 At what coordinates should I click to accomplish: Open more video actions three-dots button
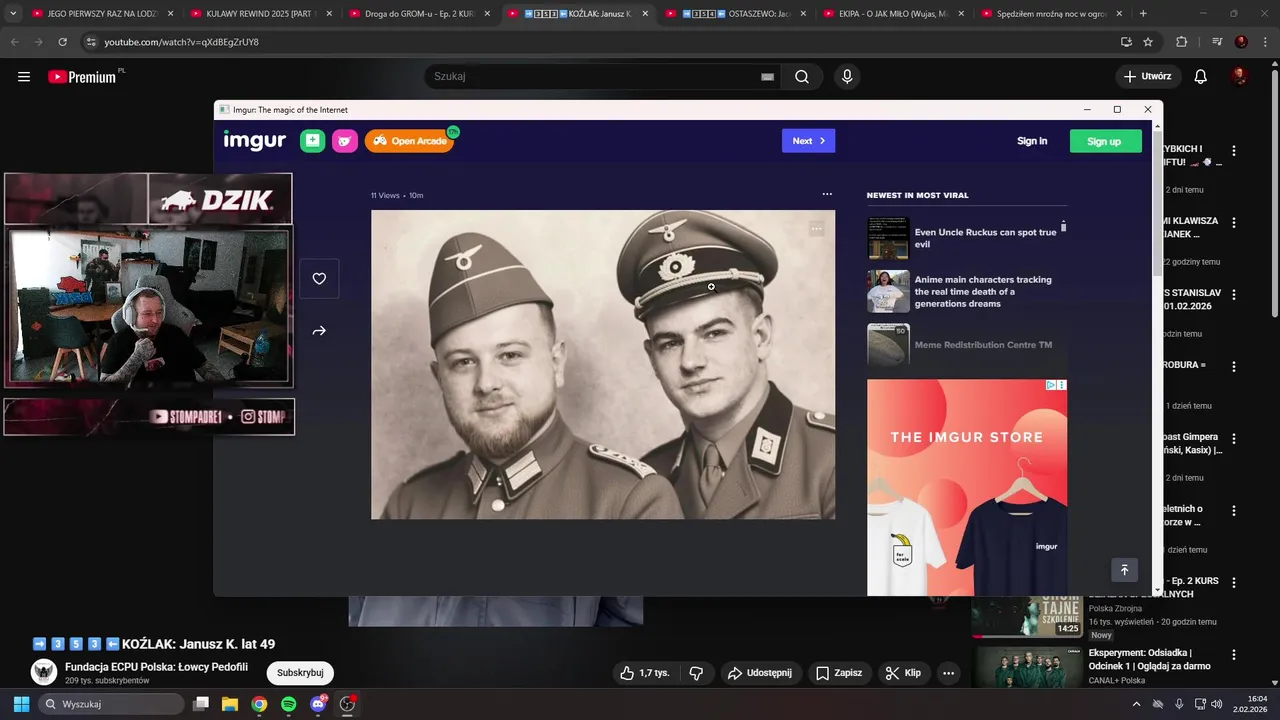tap(948, 673)
